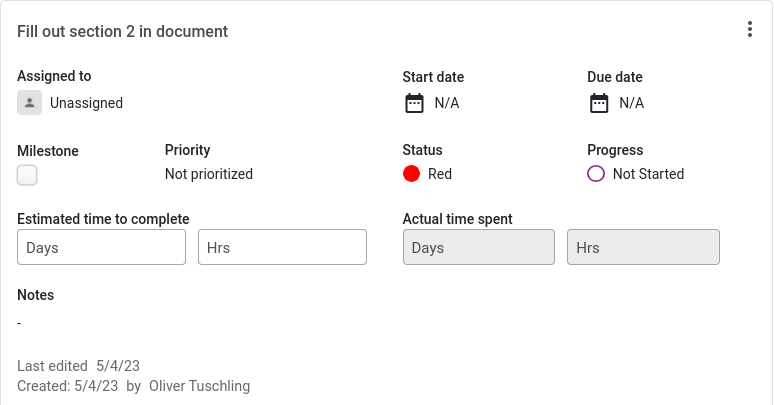Click the Due date calendar icon

coord(599,103)
